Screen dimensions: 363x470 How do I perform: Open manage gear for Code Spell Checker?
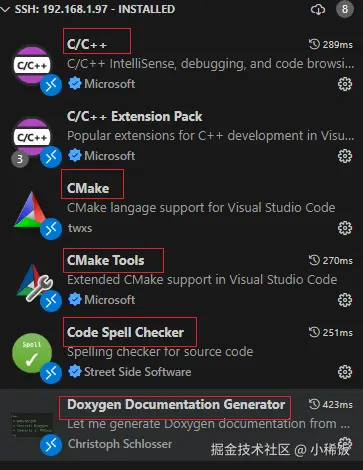(x=345, y=372)
